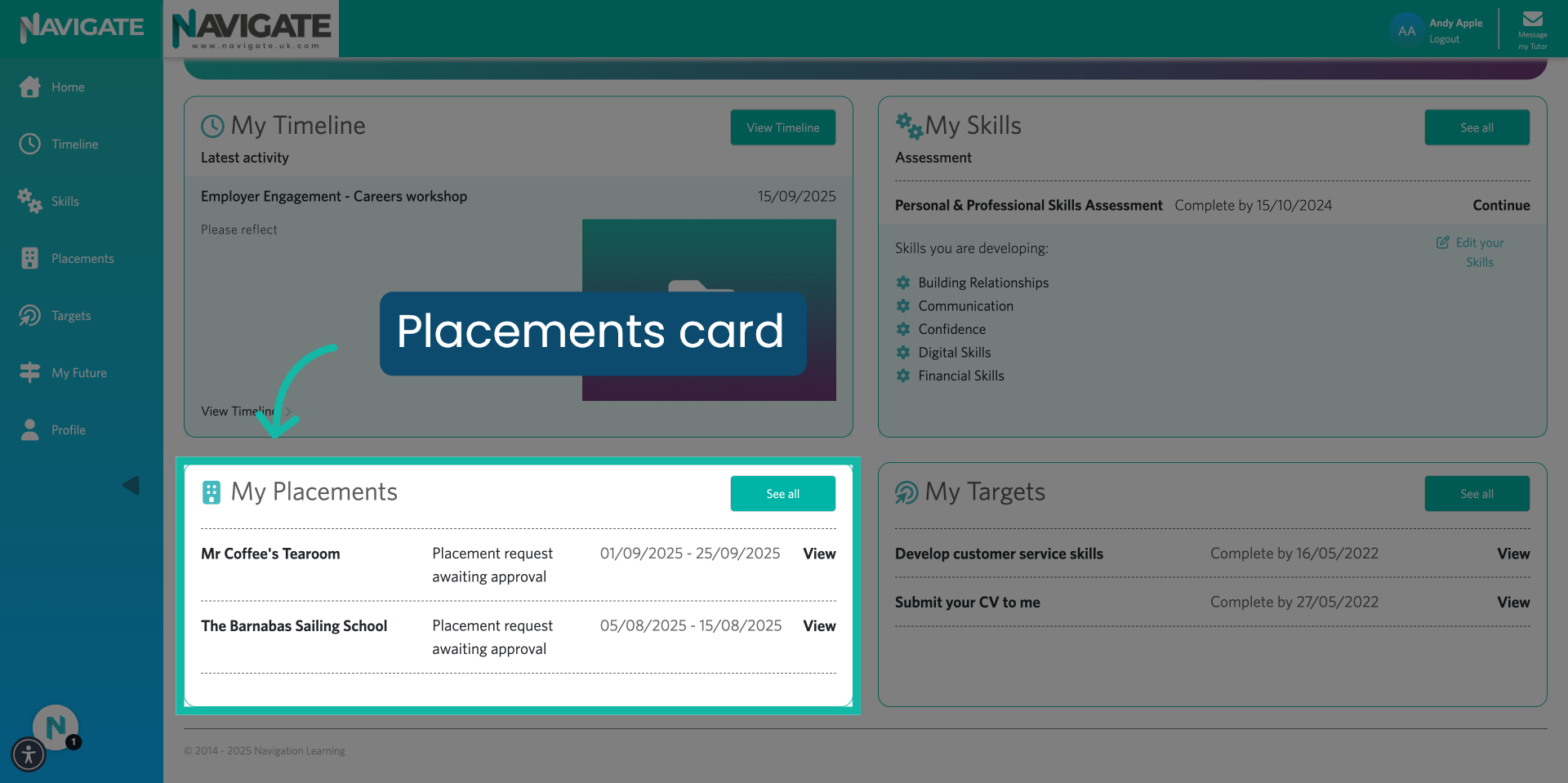Open Skills via the gears icon
1568x783 pixels.
29,201
